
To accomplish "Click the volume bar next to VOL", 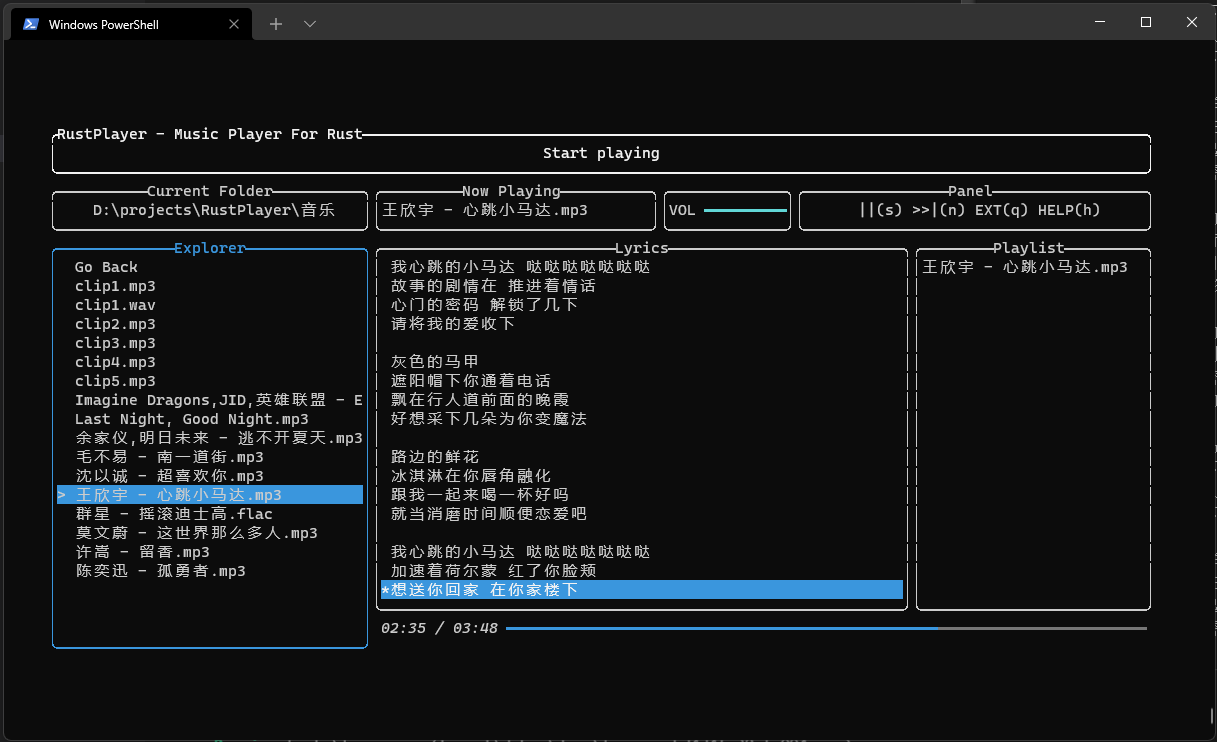I will click(x=745, y=211).
